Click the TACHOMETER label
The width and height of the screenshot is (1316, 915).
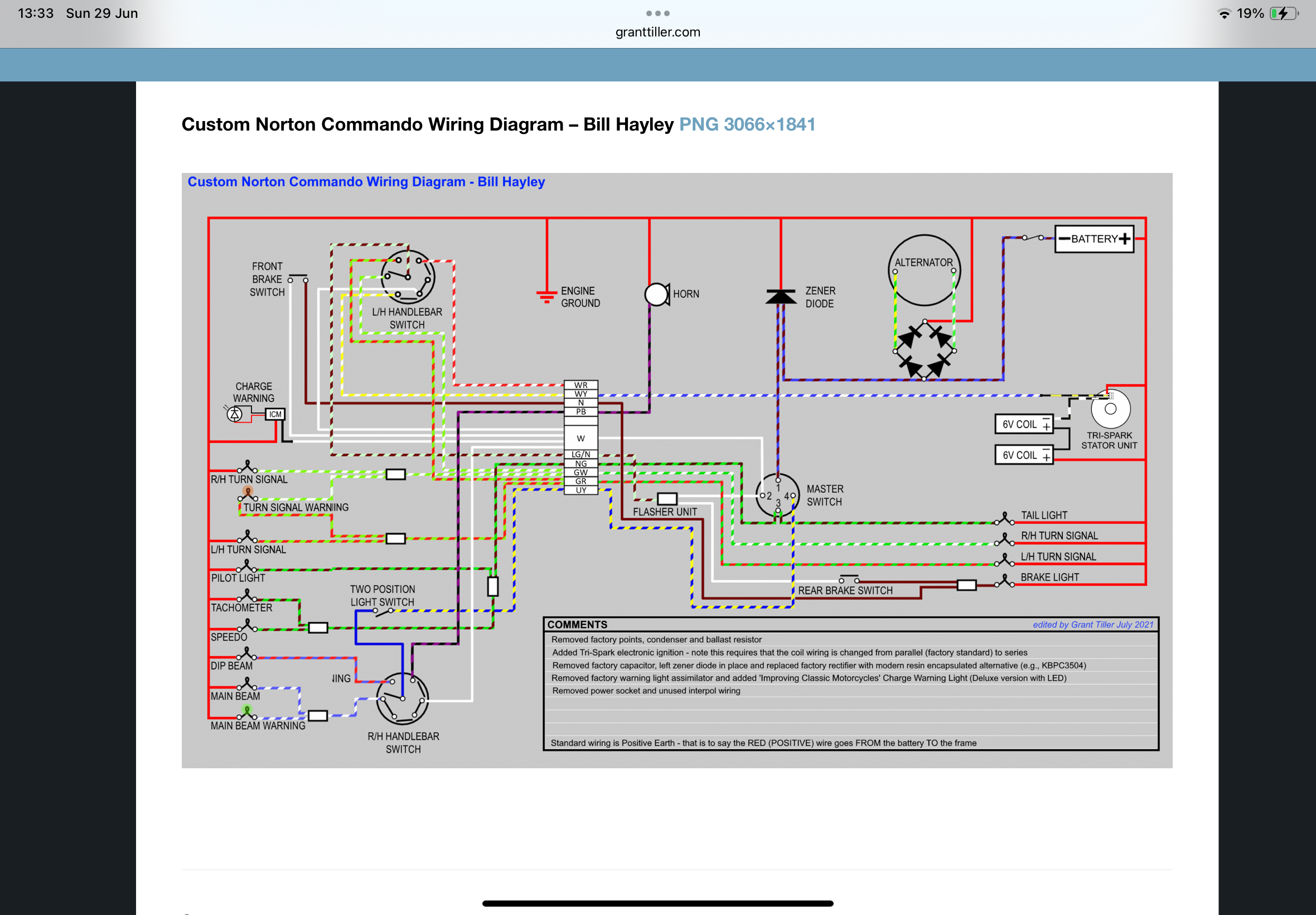click(x=241, y=608)
